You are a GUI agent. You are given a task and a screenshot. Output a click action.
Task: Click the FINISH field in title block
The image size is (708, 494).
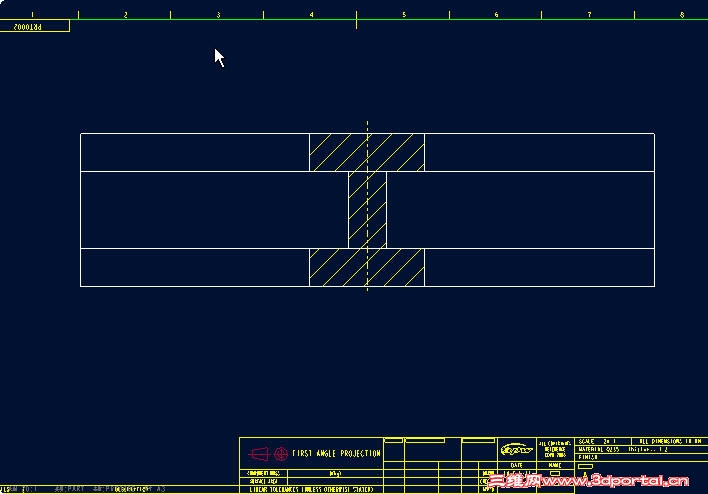pyautogui.click(x=588, y=457)
